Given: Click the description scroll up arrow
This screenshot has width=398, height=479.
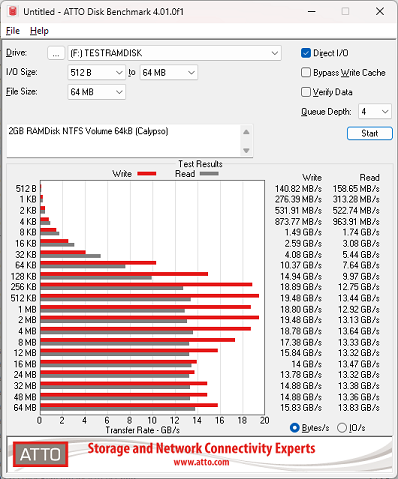Looking at the screenshot, I should pyautogui.click(x=246, y=132).
